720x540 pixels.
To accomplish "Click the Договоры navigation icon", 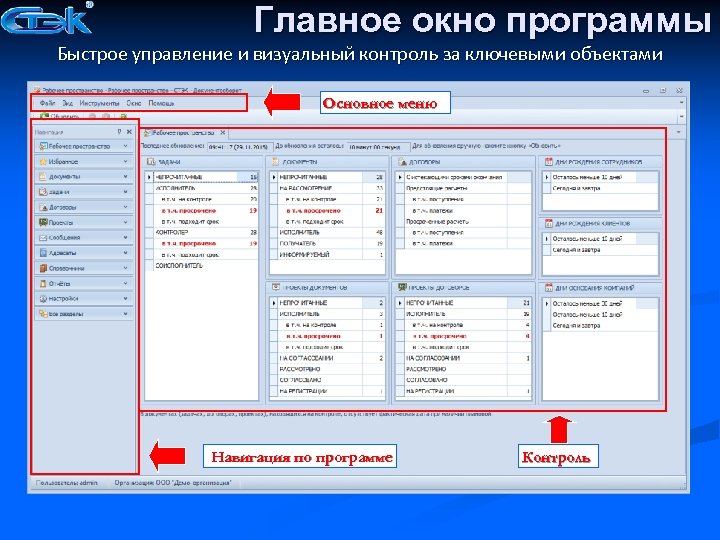I will coord(43,207).
